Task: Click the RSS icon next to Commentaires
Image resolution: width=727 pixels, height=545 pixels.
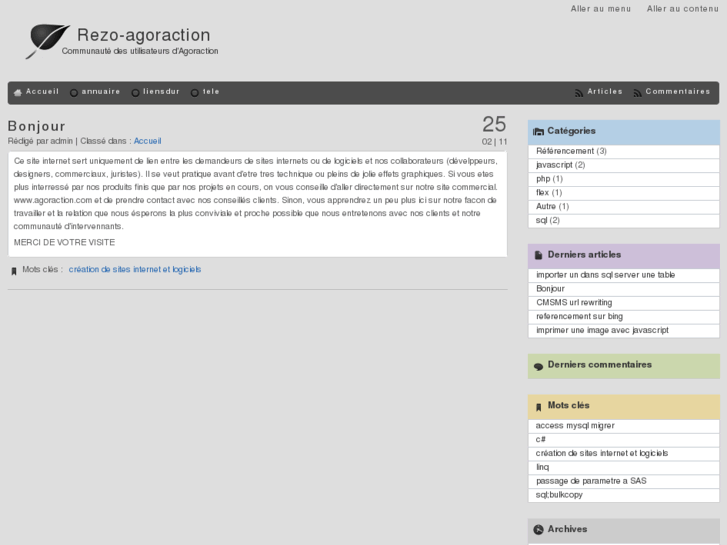Action: coord(638,93)
